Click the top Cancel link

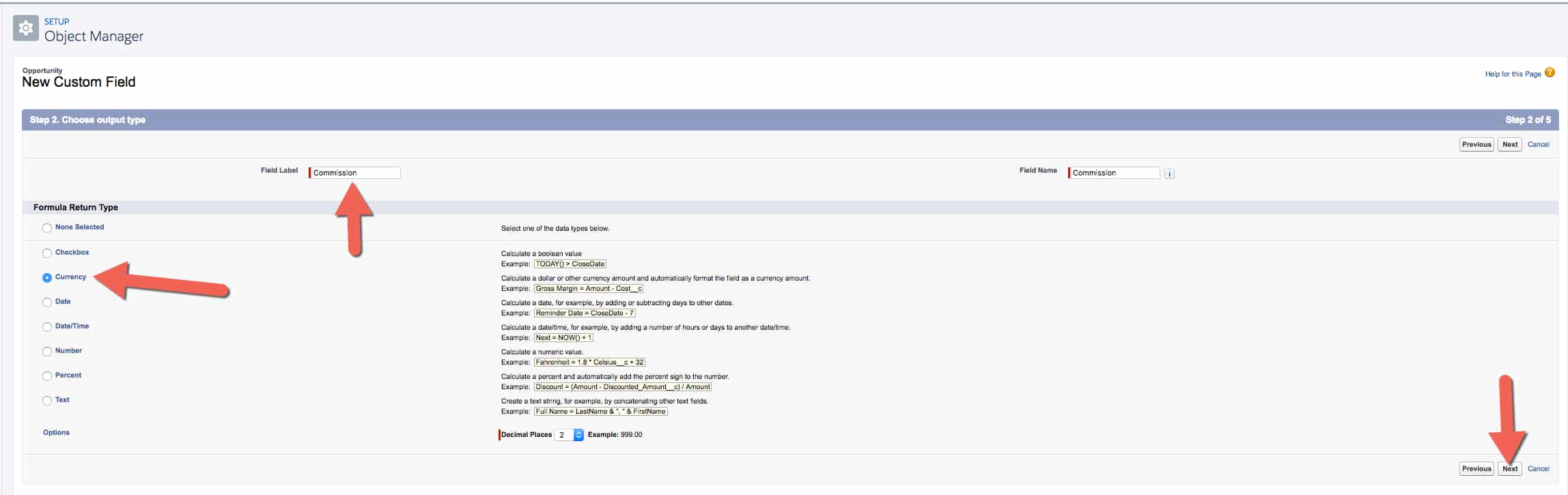tap(1538, 145)
